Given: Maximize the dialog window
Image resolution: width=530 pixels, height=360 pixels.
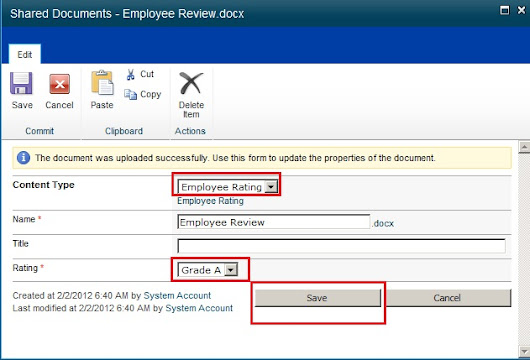Looking at the screenshot, I should [505, 10].
